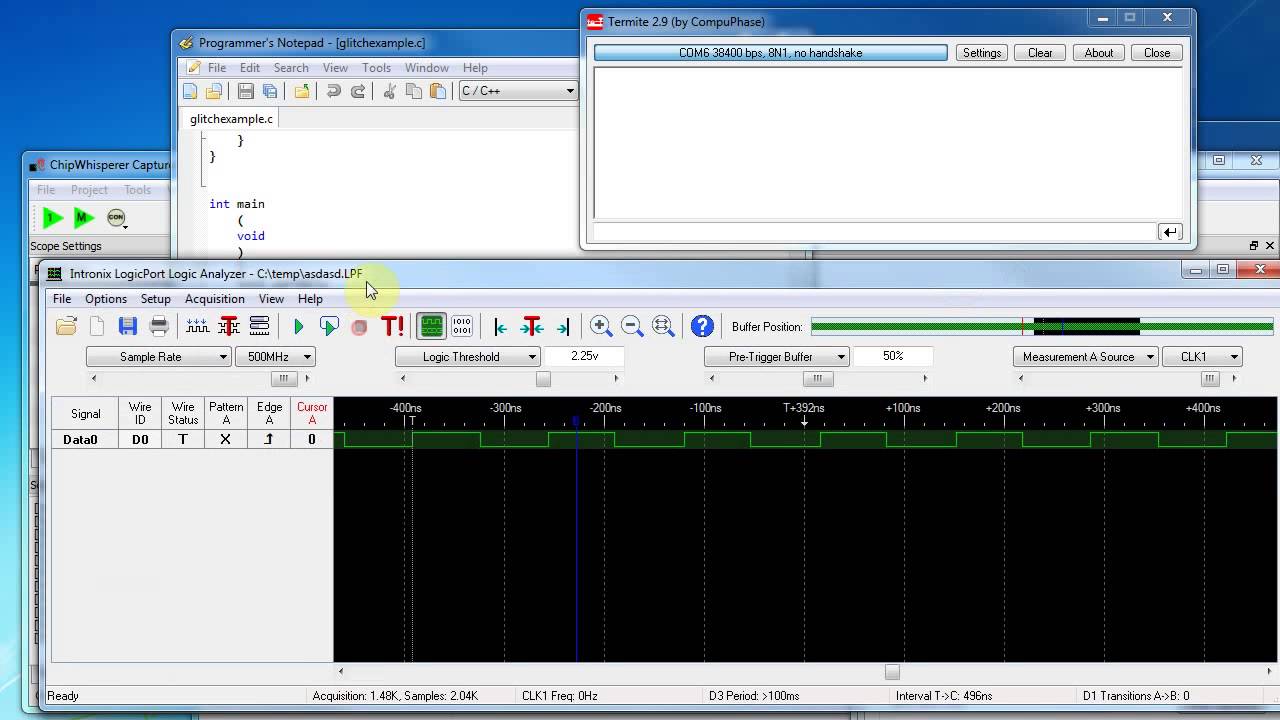This screenshot has height=720, width=1280.
Task: Force trigger with the red T! icon
Action: [x=392, y=326]
